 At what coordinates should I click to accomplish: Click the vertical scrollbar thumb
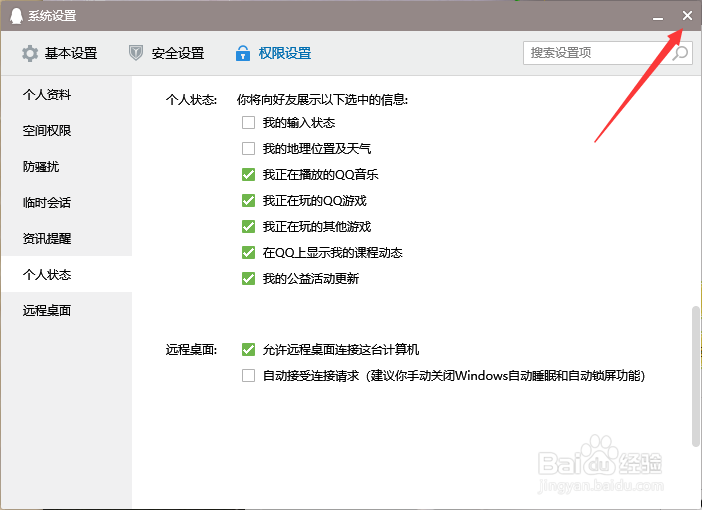pyautogui.click(x=695, y=376)
